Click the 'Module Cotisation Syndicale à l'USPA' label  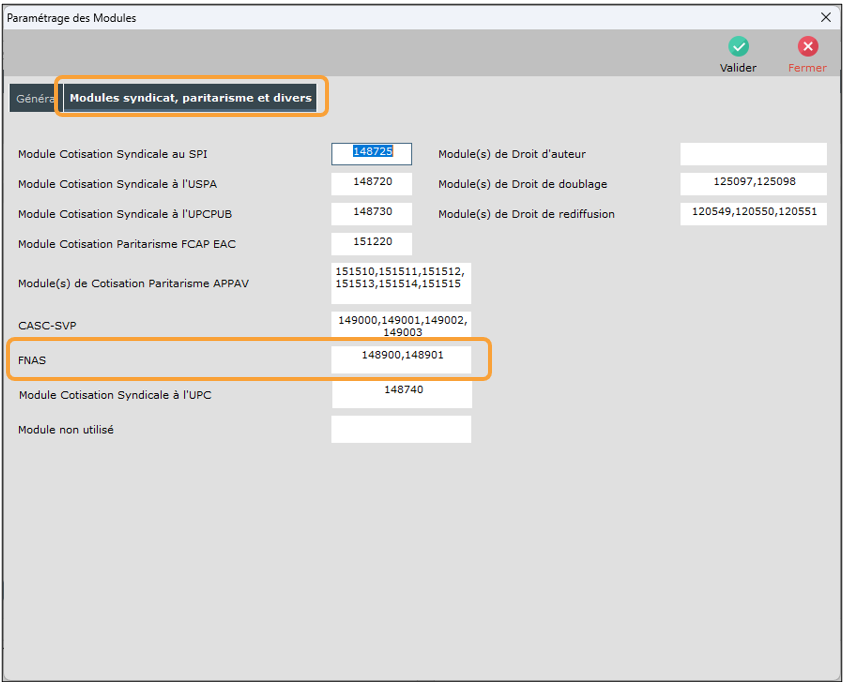point(117,184)
